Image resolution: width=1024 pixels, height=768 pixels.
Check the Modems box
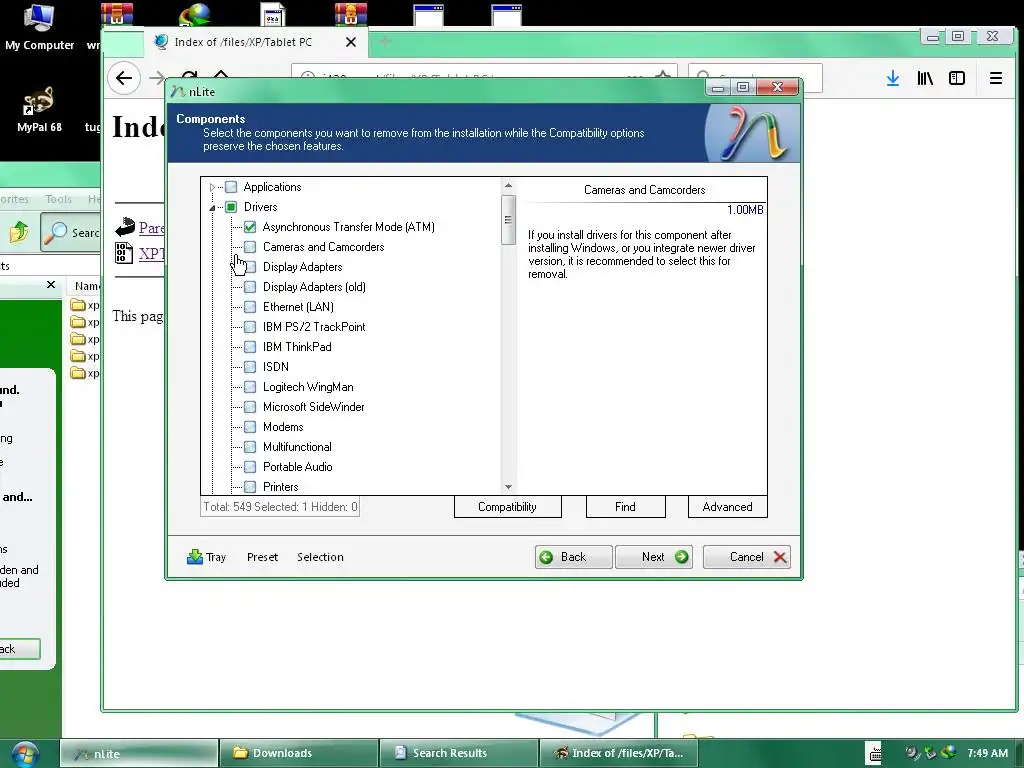249,427
